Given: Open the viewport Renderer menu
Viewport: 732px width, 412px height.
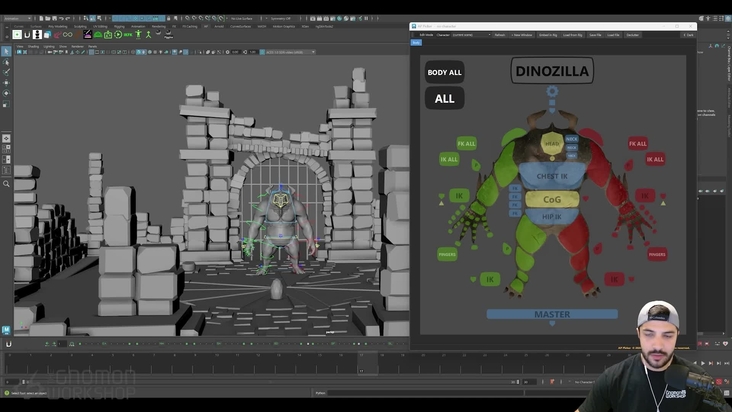Looking at the screenshot, I should (x=77, y=47).
